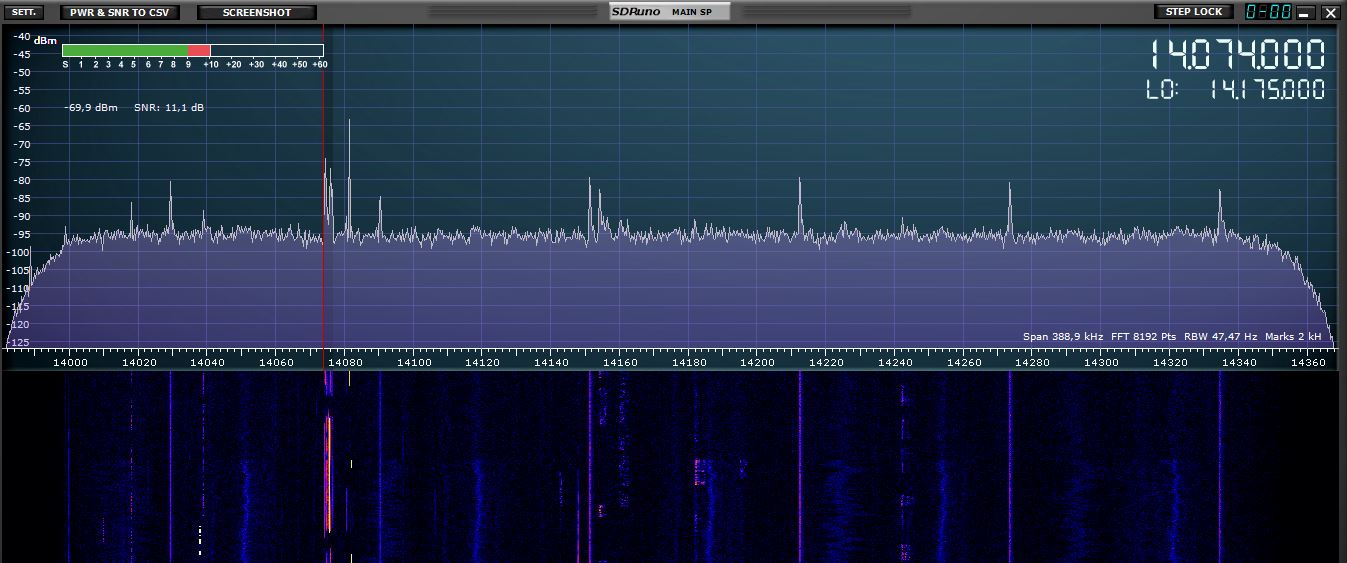Screen dimensions: 1347x563
Task: Click the SNR: 11,1 dB reading
Action: 169,107
